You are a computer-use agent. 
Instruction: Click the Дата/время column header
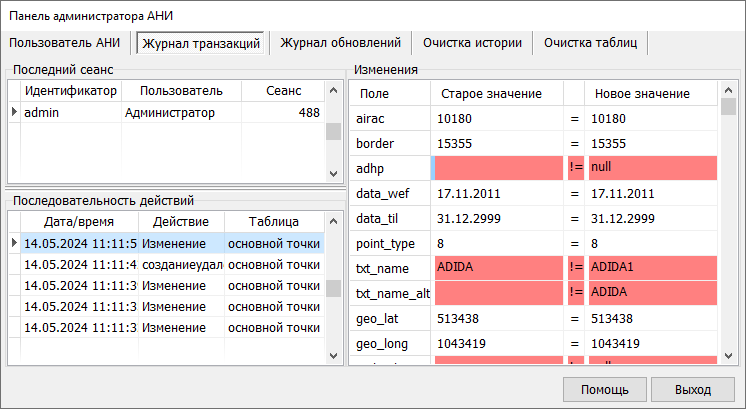[x=78, y=221]
